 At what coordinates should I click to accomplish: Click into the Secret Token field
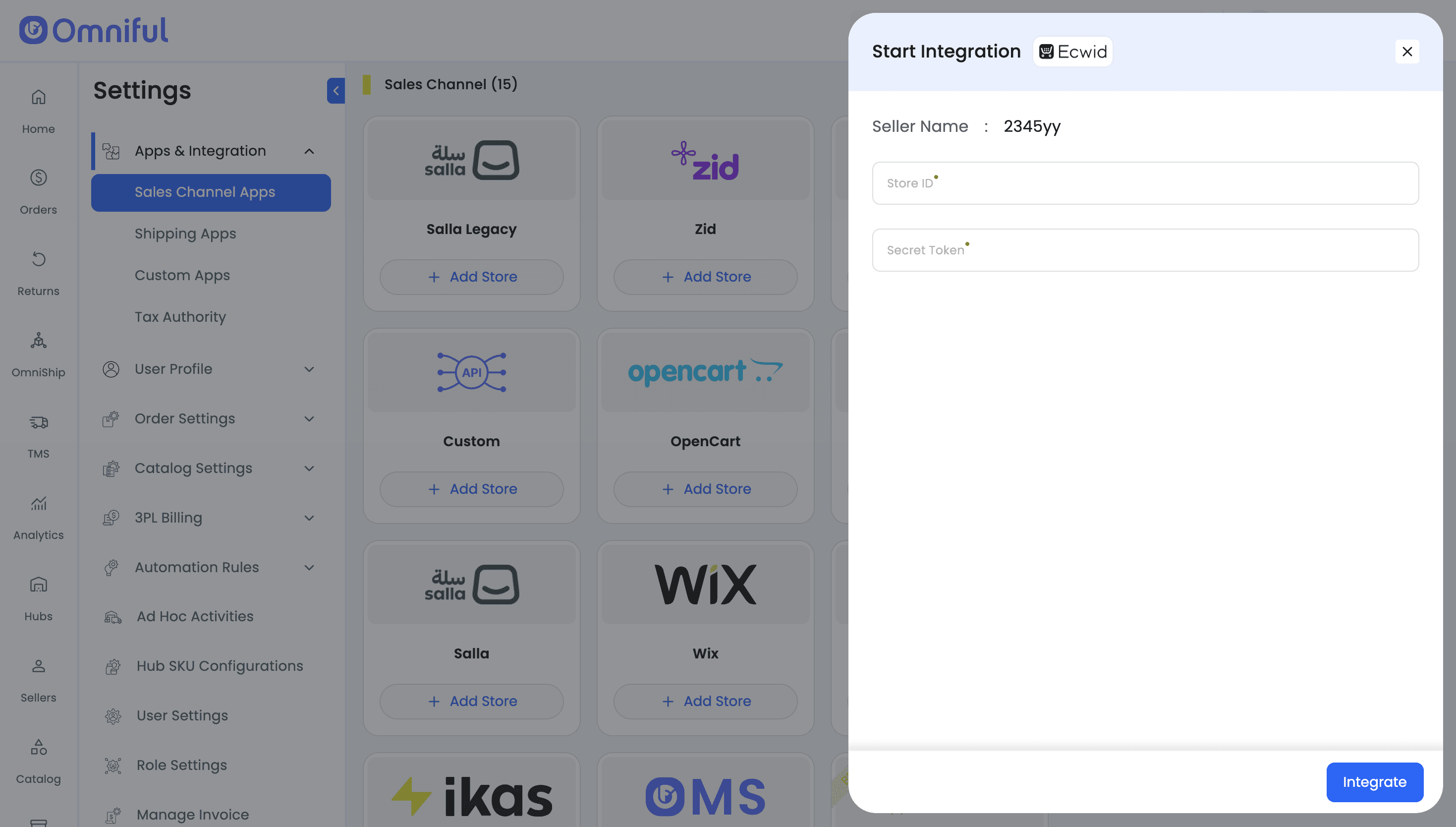coord(1145,250)
